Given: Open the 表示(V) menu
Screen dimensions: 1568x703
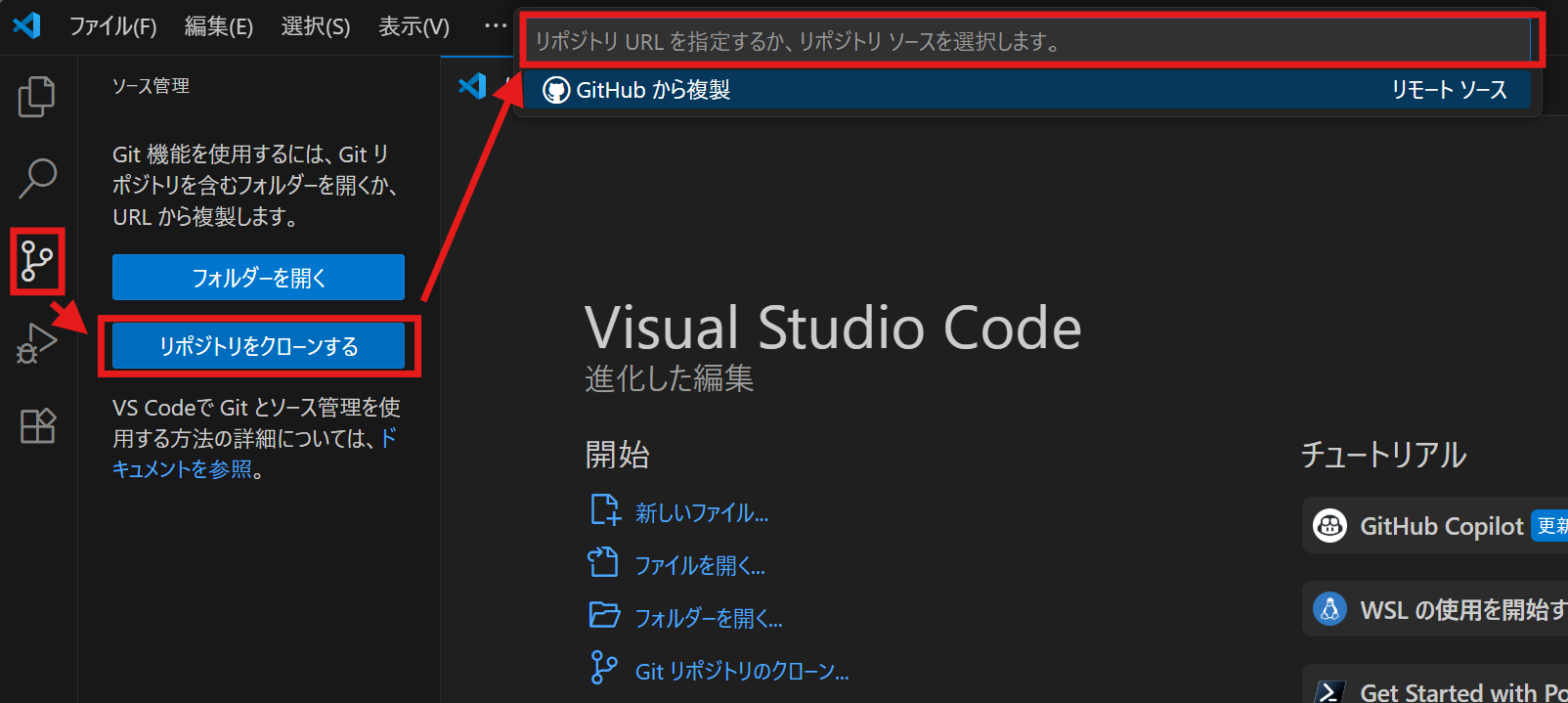Looking at the screenshot, I should point(414,26).
